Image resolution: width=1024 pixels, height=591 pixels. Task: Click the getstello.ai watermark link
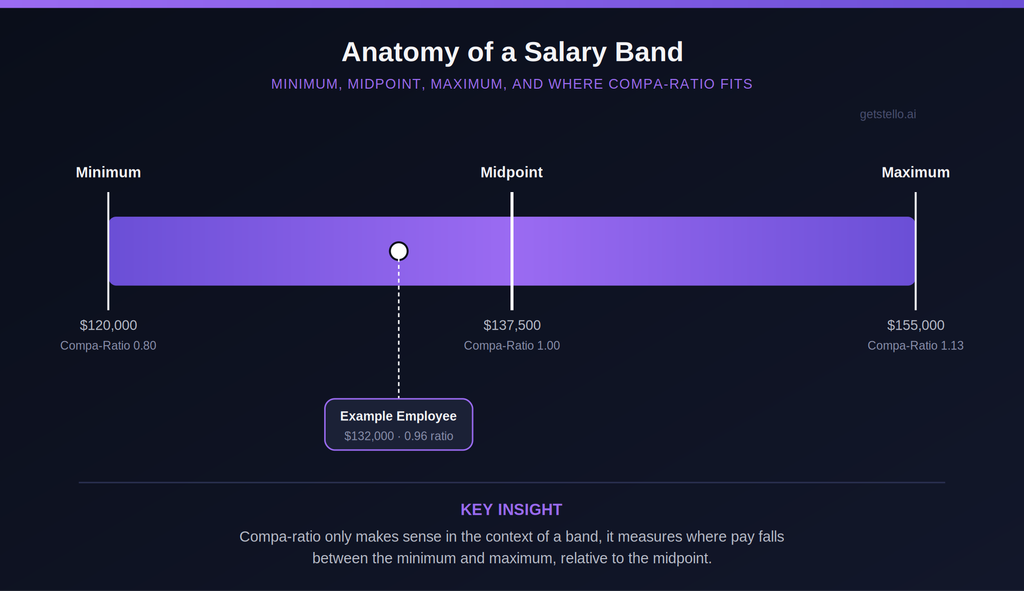[x=888, y=114]
